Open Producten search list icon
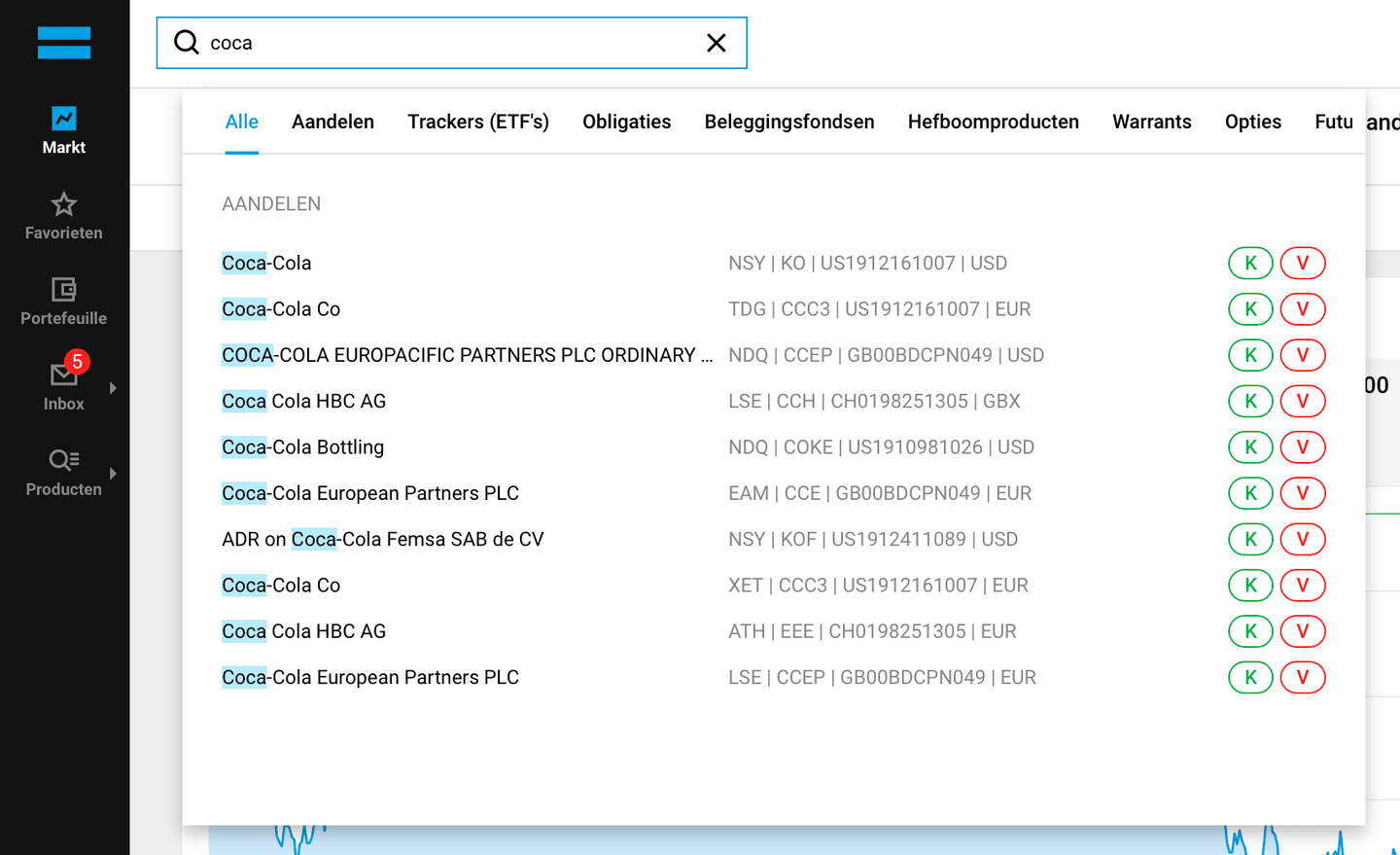Image resolution: width=1400 pixels, height=855 pixels. pyautogui.click(x=63, y=460)
